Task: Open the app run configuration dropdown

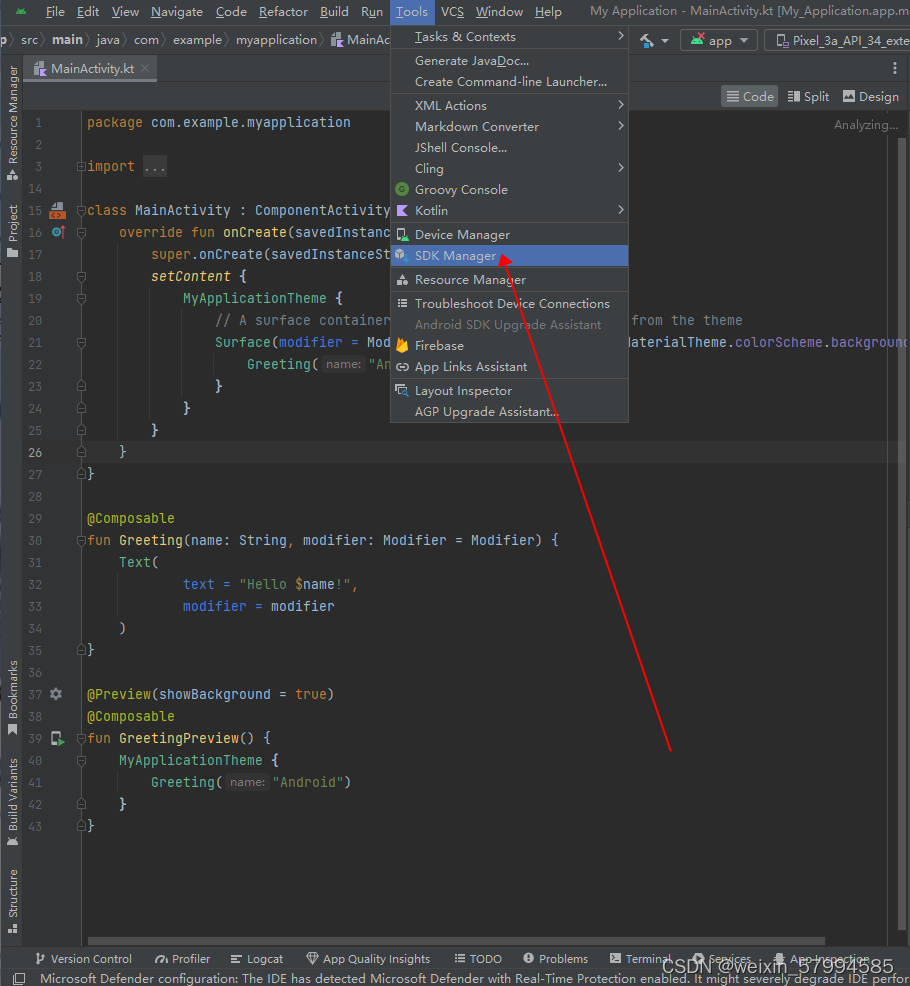Action: coord(718,40)
